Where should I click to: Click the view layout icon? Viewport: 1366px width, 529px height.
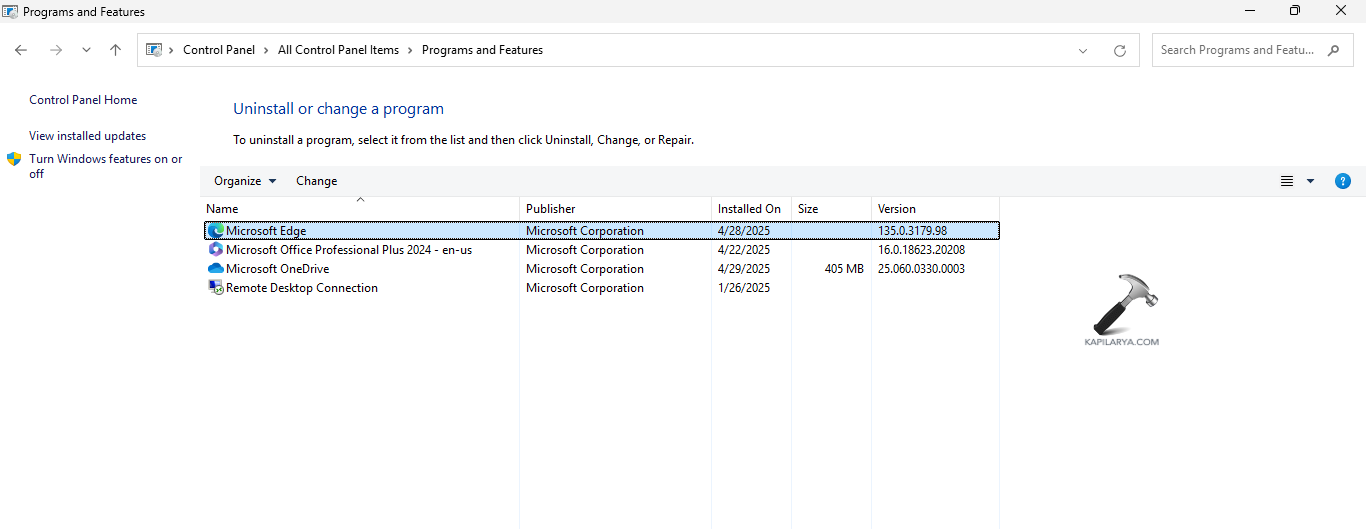click(x=1287, y=181)
